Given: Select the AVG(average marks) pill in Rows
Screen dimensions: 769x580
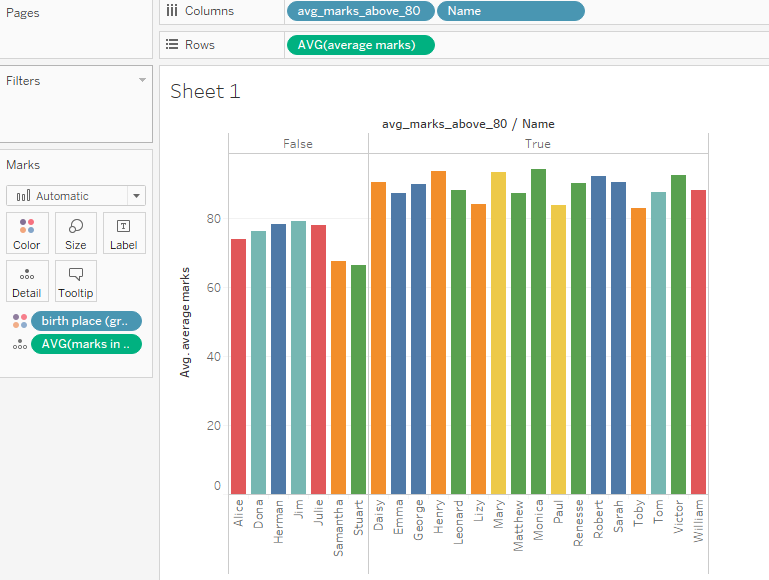Looking at the screenshot, I should tap(360, 44).
